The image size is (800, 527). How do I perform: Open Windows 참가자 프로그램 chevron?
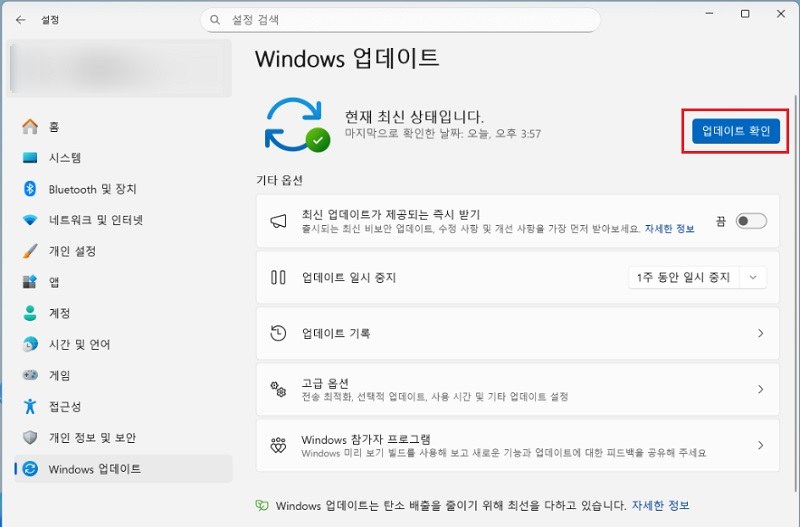[x=761, y=445]
